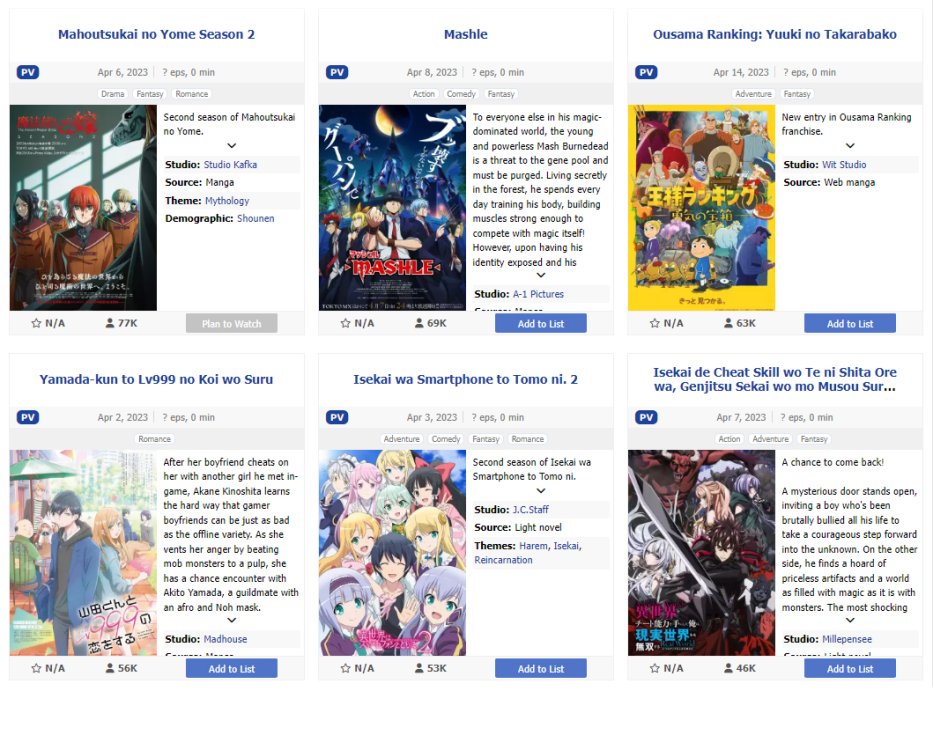Expand the Ousama Ranking synopsis chevron
The width and height of the screenshot is (933, 750).
pos(850,146)
